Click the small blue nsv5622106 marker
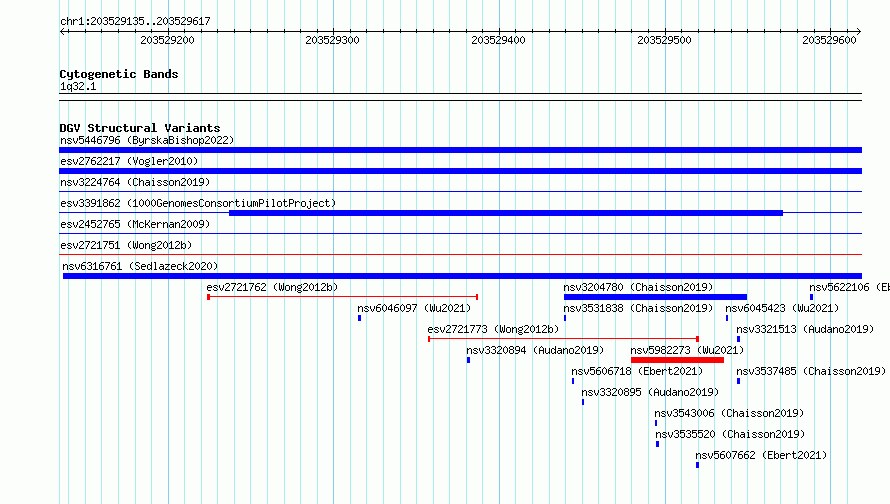 (x=812, y=297)
